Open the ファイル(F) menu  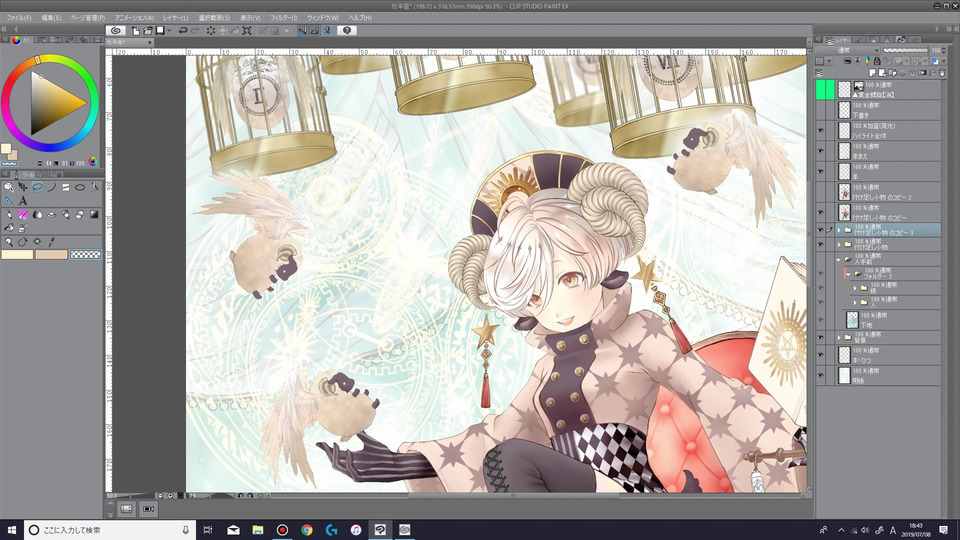[x=19, y=18]
